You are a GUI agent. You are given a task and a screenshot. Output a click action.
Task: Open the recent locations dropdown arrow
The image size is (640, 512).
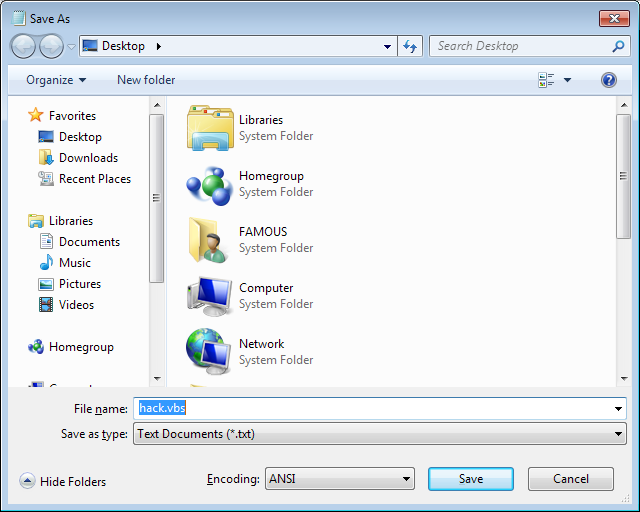[x=71, y=47]
